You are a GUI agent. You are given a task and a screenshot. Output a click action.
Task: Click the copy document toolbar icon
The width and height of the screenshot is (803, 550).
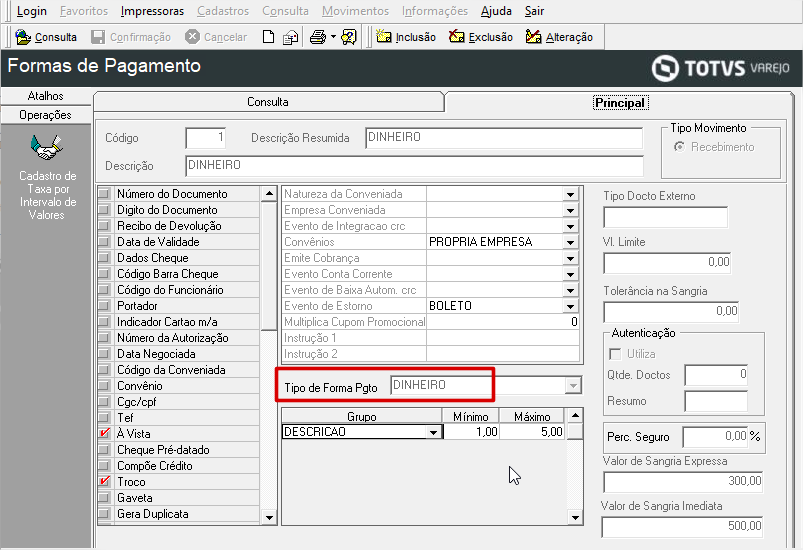tap(291, 37)
